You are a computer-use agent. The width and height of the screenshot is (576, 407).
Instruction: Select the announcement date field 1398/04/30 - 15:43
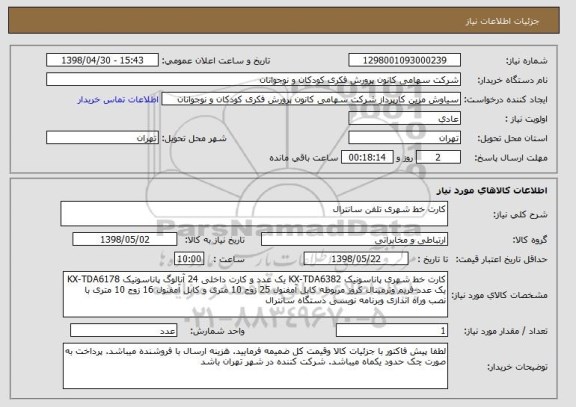click(x=102, y=60)
